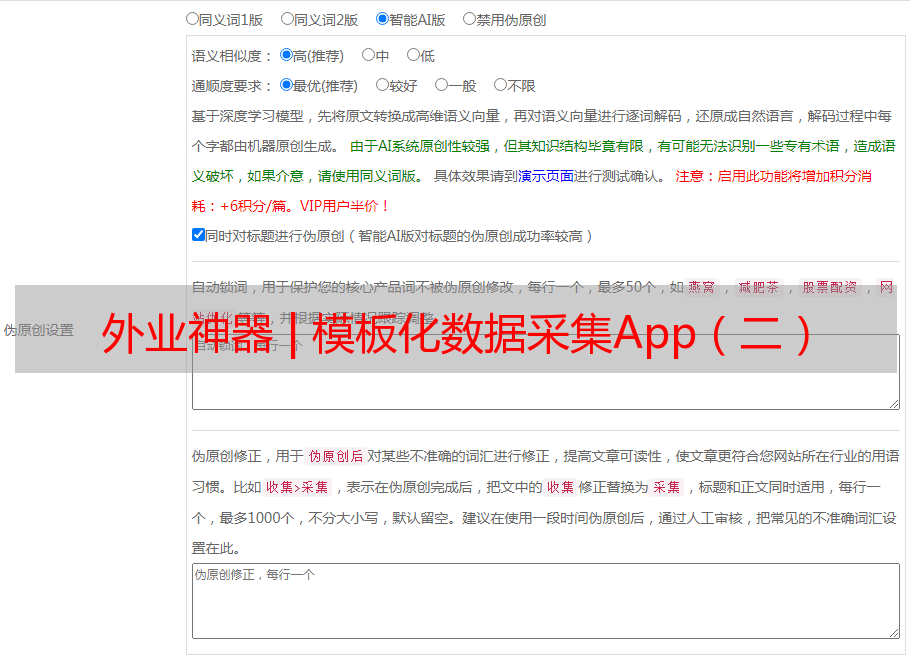Set 通顺度要求 to 一般

click(x=442, y=85)
